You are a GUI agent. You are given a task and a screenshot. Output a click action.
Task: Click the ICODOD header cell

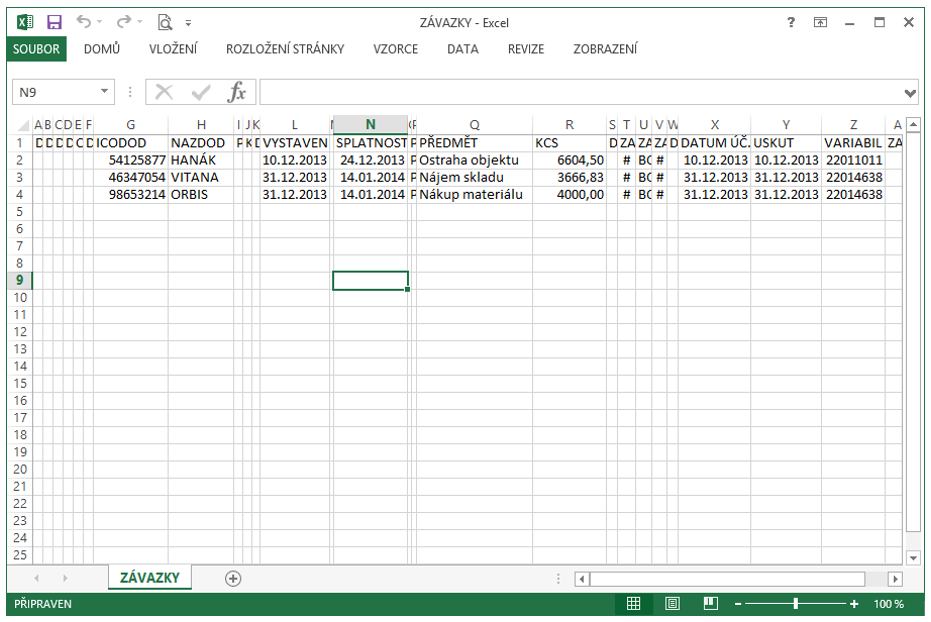131,143
